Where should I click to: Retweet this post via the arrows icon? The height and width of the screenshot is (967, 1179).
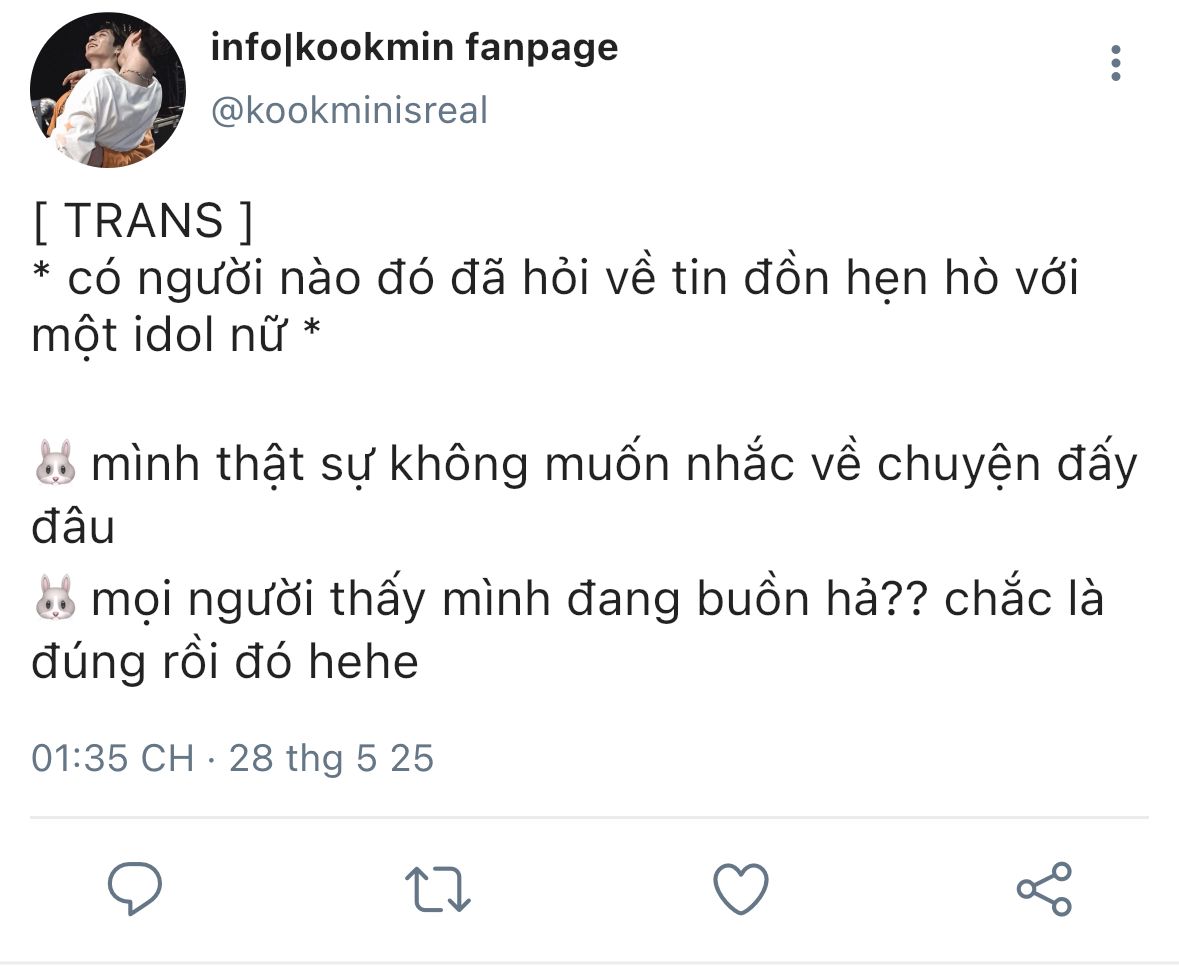pyautogui.click(x=437, y=888)
